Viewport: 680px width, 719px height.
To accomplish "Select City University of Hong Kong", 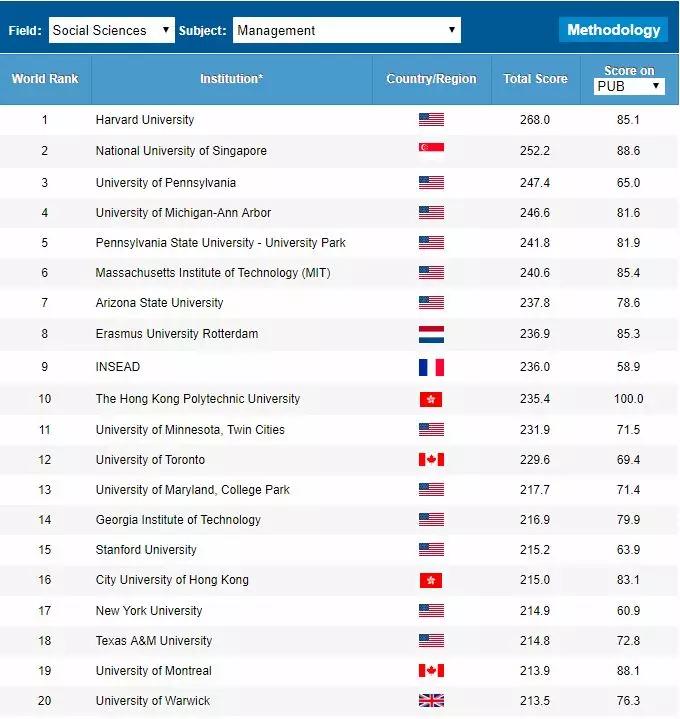I will (172, 580).
